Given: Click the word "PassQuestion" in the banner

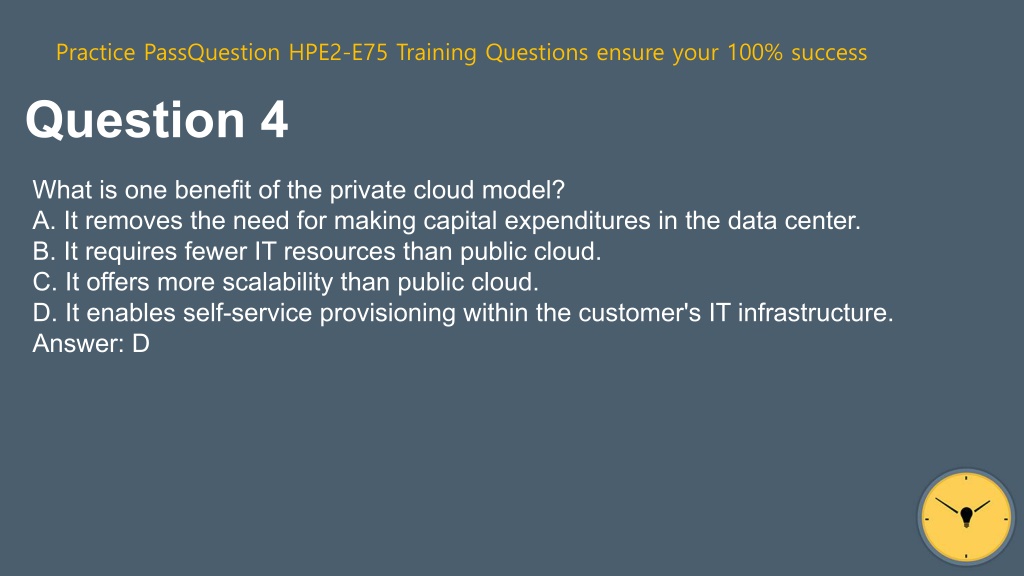Looking at the screenshot, I should click(x=212, y=52).
